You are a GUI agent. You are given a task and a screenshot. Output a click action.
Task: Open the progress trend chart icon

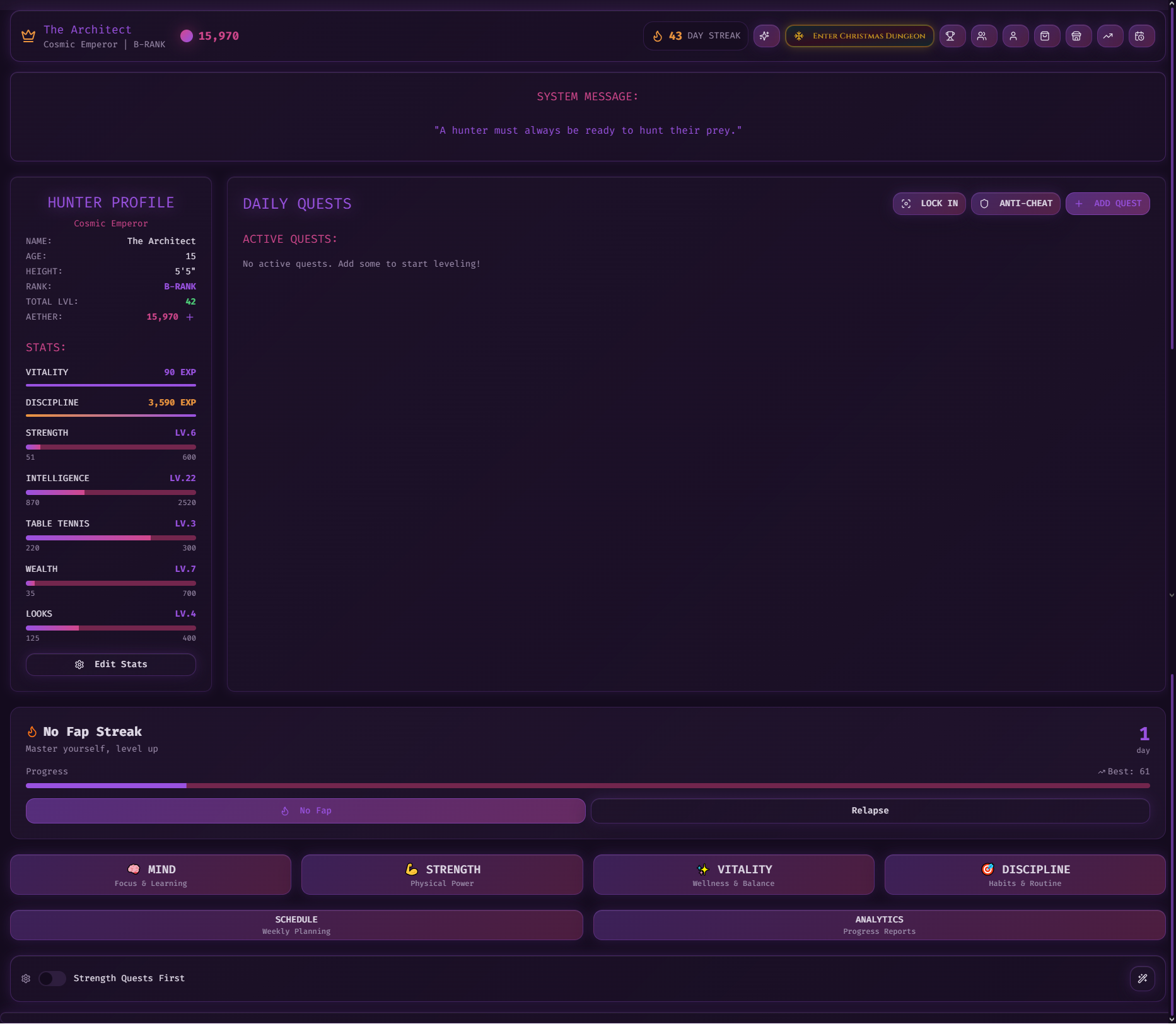point(1109,36)
